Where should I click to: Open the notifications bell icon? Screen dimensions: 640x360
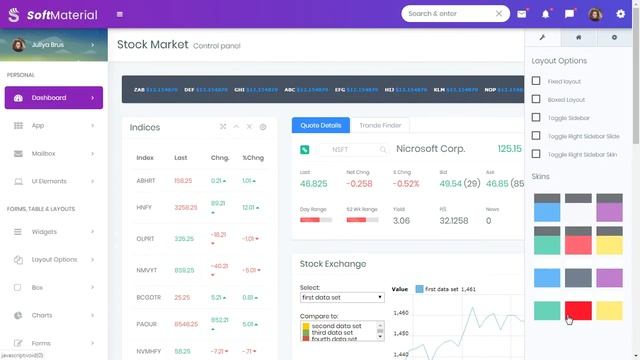[x=545, y=14]
